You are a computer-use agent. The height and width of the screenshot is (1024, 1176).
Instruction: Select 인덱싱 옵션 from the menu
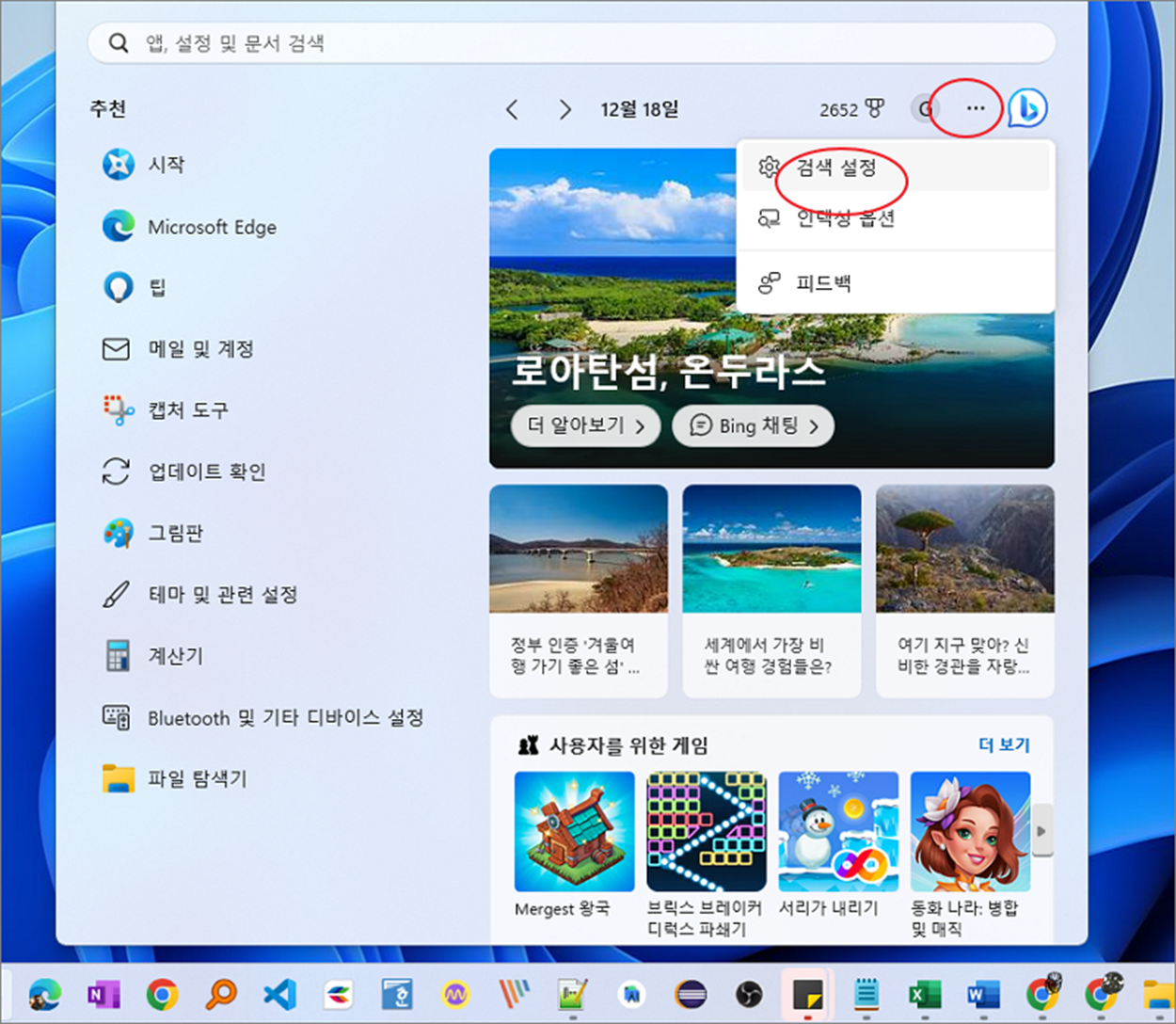pos(896,218)
